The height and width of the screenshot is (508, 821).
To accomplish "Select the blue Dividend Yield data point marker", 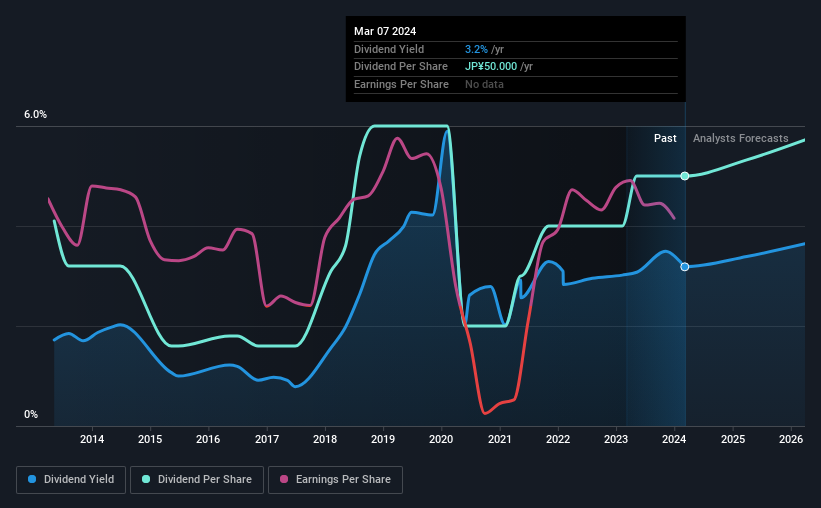I will click(x=685, y=267).
